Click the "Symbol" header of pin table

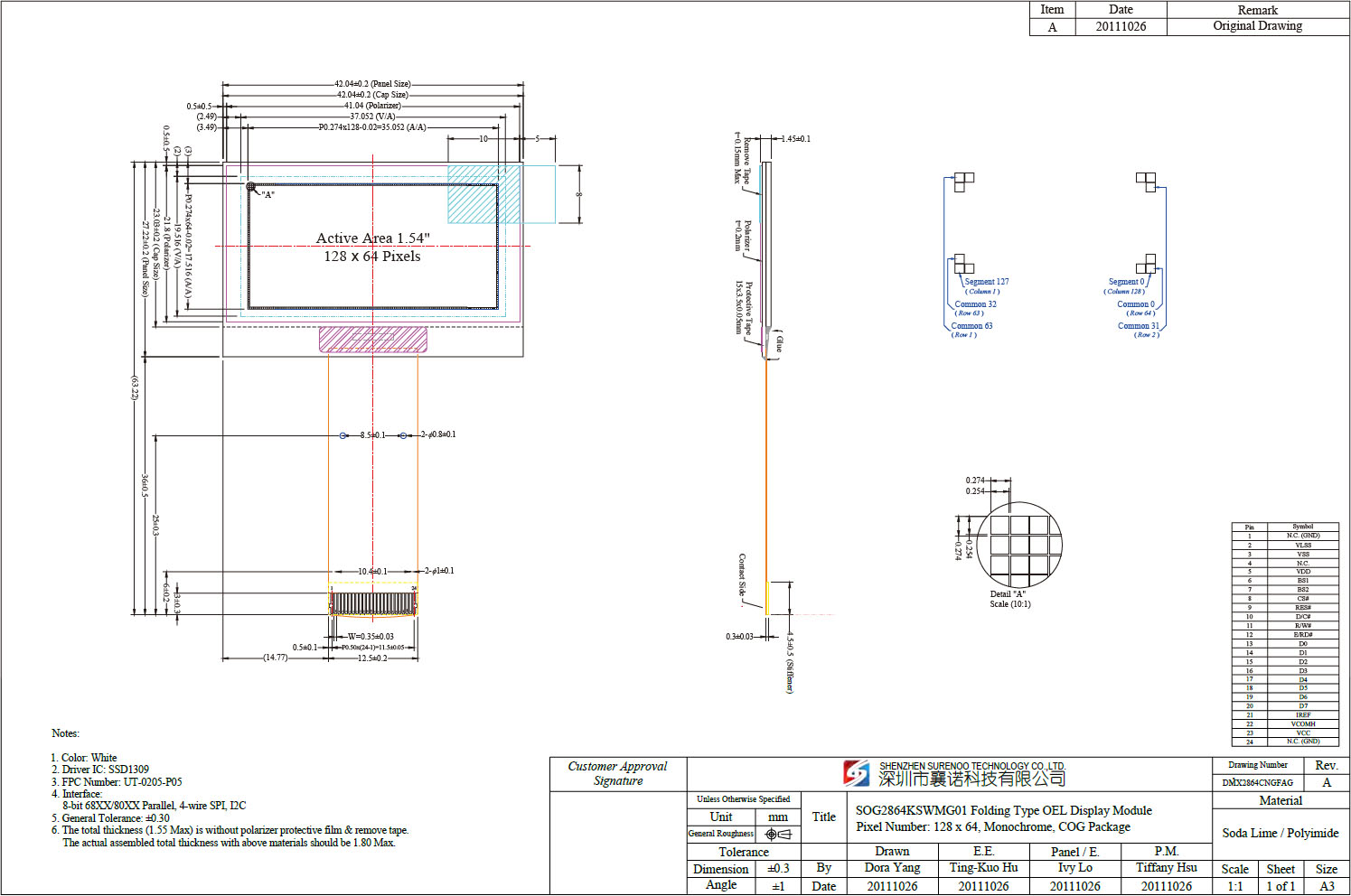[1302, 527]
